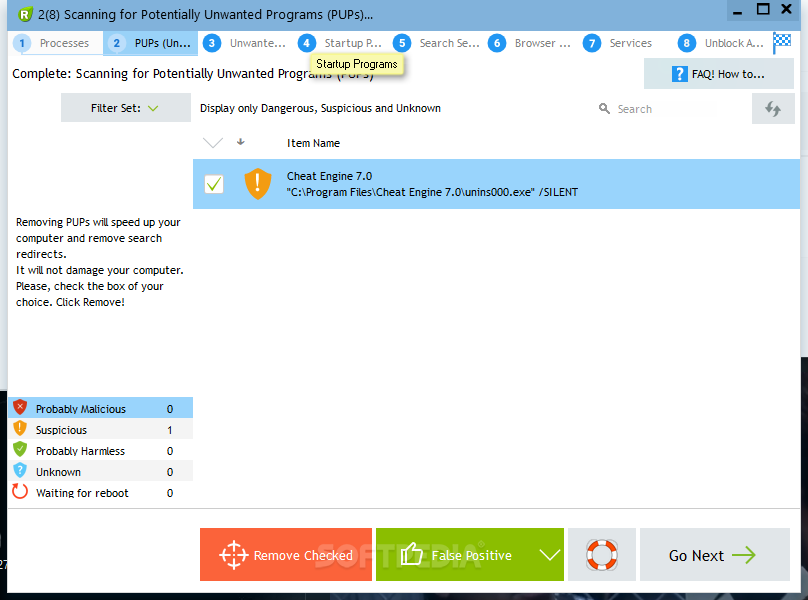This screenshot has width=808, height=600.
Task: Click the RogueKiller app logo in title bar
Action: click(25, 14)
